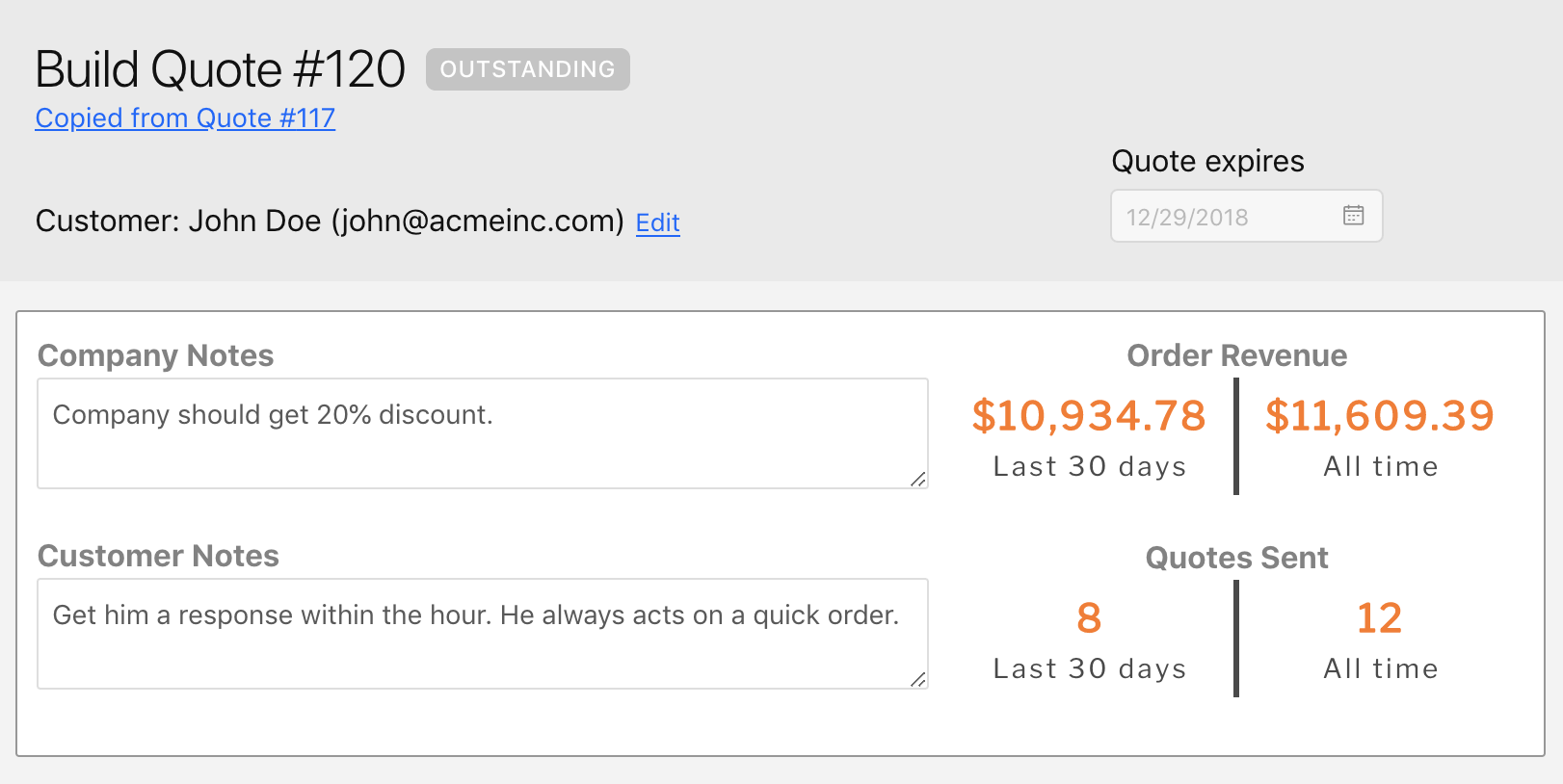This screenshot has width=1563, height=784.
Task: Focus the Quote expires date field
Action: [x=1224, y=217]
